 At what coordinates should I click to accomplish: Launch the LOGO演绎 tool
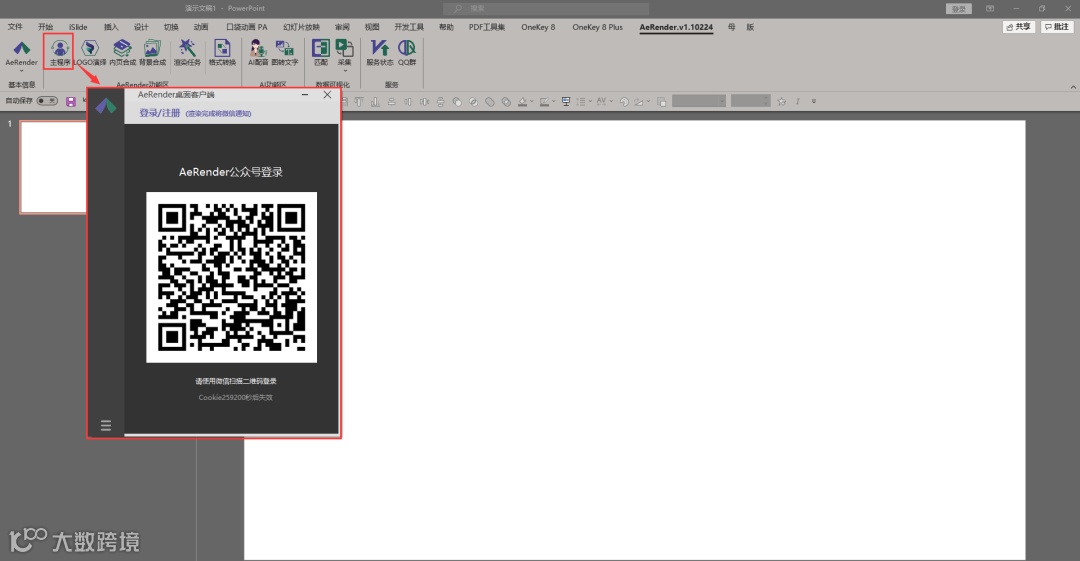90,52
